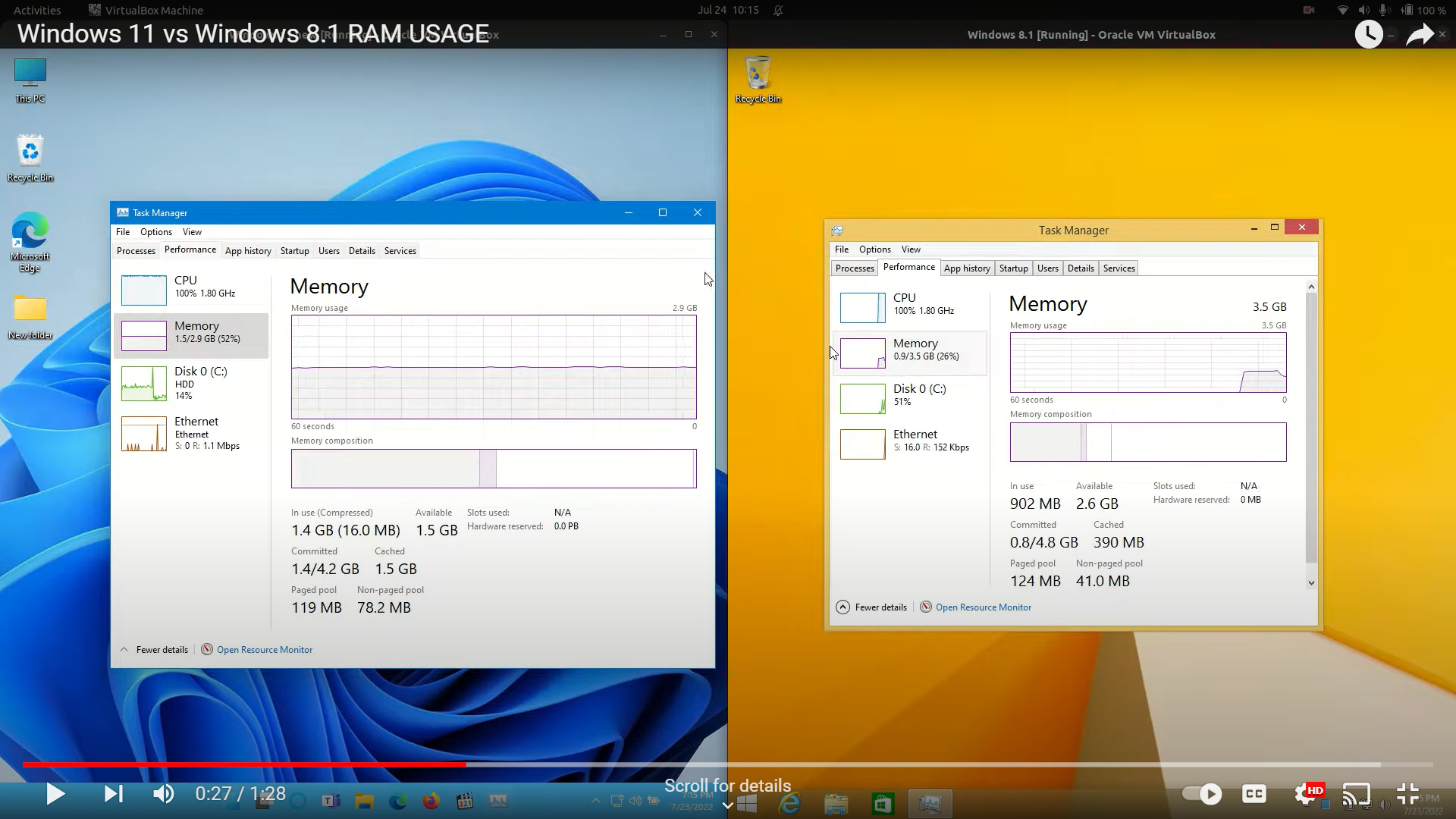Open View menu in Windows 11 Task Manager
Image resolution: width=1456 pixels, height=819 pixels.
tap(192, 232)
